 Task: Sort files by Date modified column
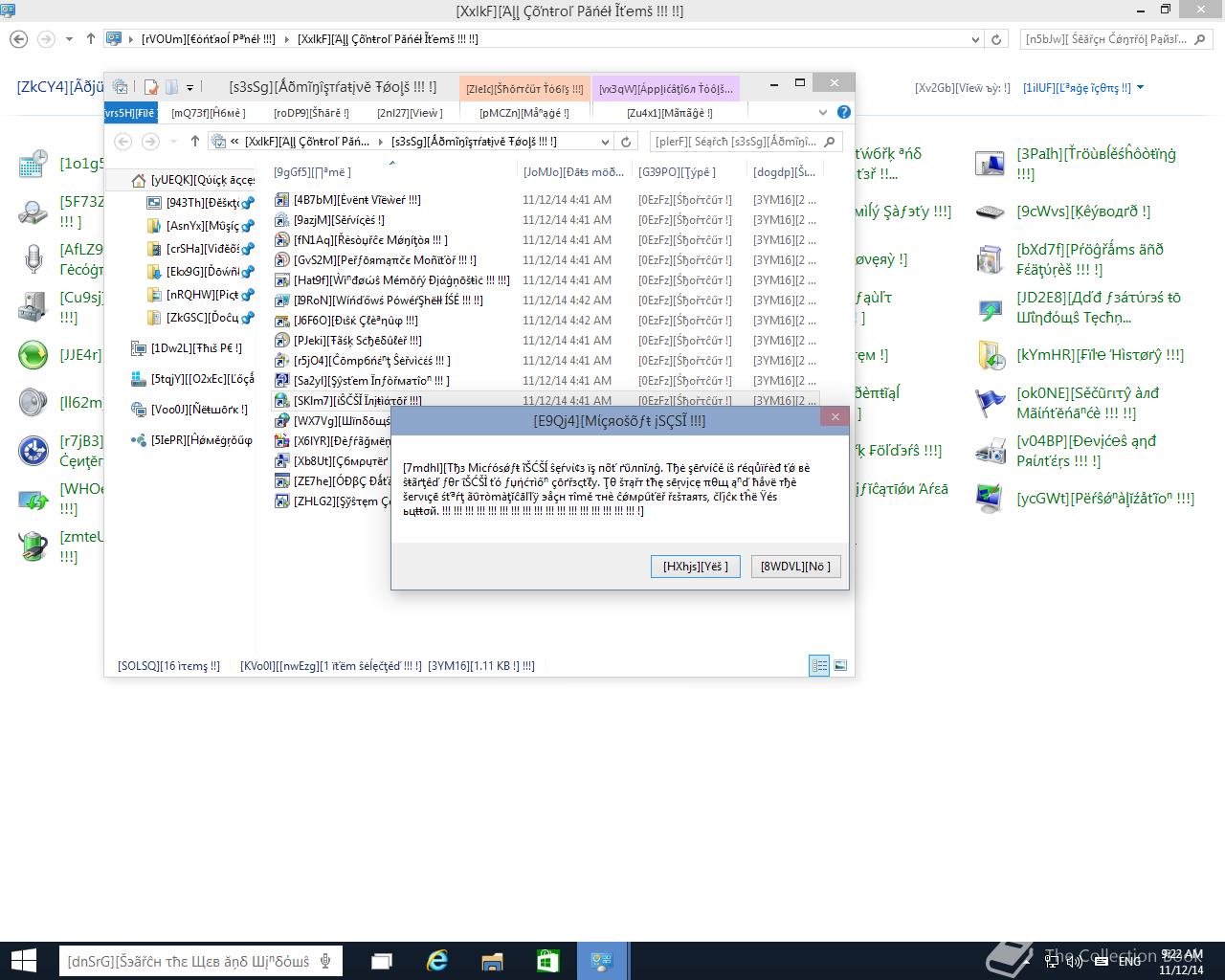point(573,172)
